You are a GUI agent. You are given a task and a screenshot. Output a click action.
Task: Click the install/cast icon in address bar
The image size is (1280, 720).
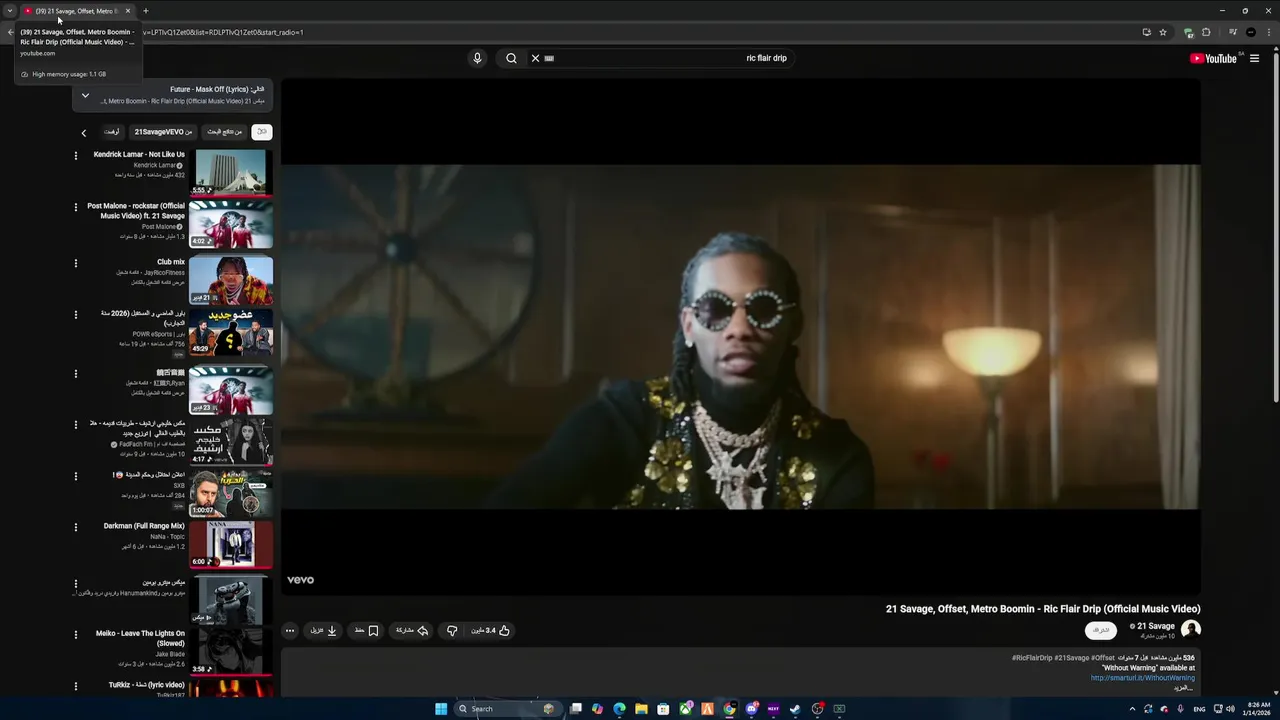click(1146, 32)
